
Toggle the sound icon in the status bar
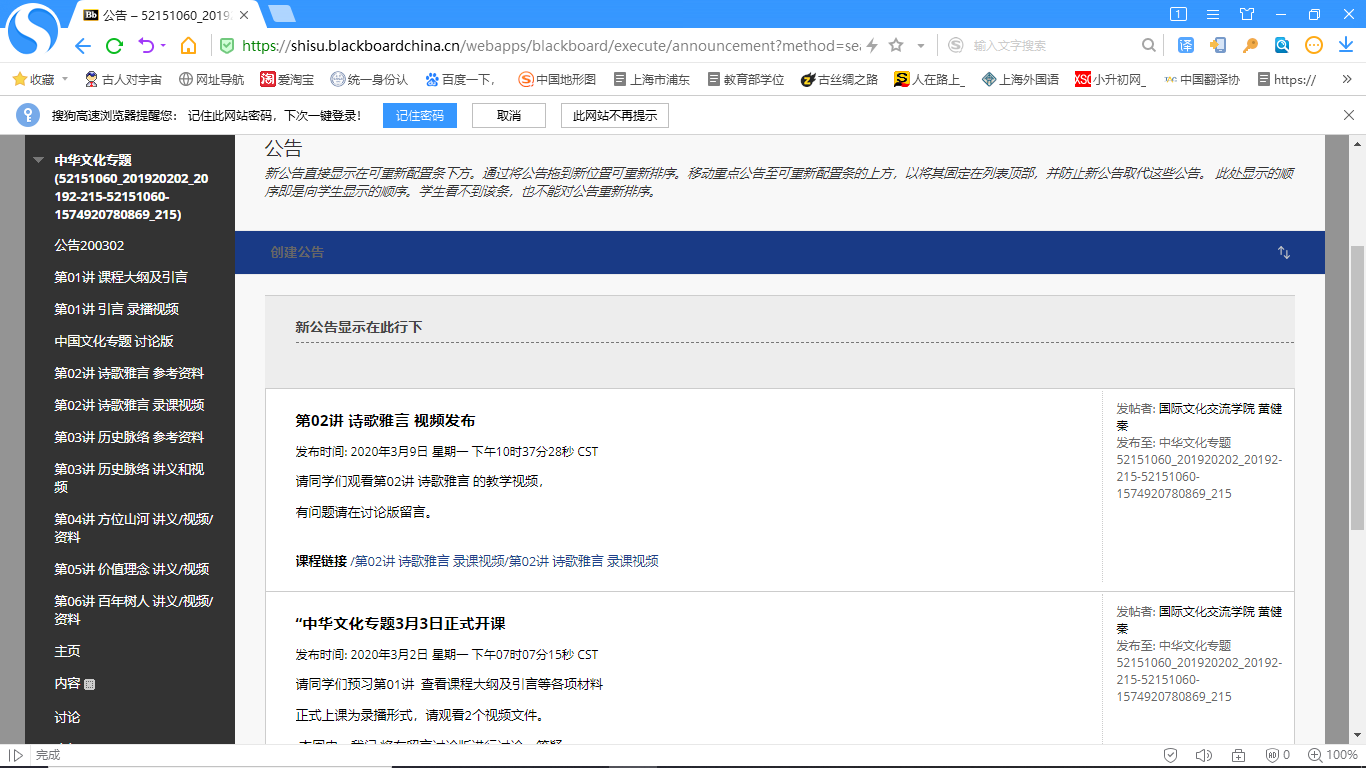[x=1203, y=755]
